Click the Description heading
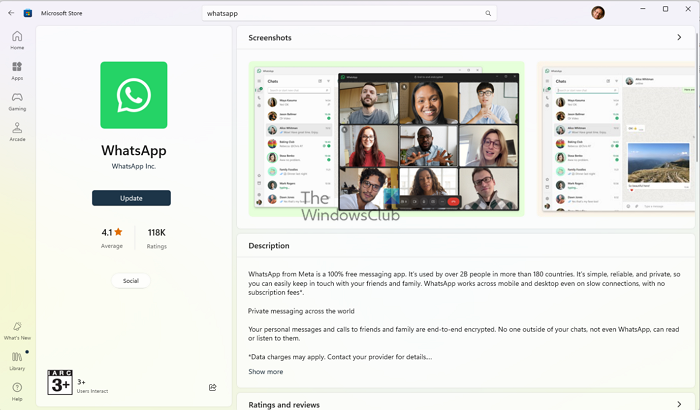 tap(269, 246)
